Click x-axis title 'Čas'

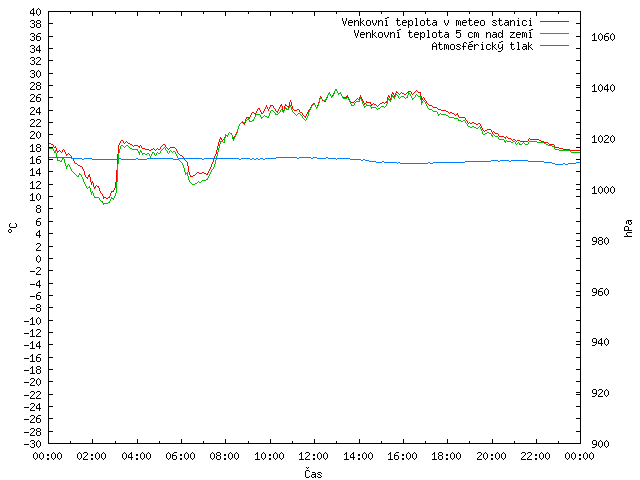(313, 473)
